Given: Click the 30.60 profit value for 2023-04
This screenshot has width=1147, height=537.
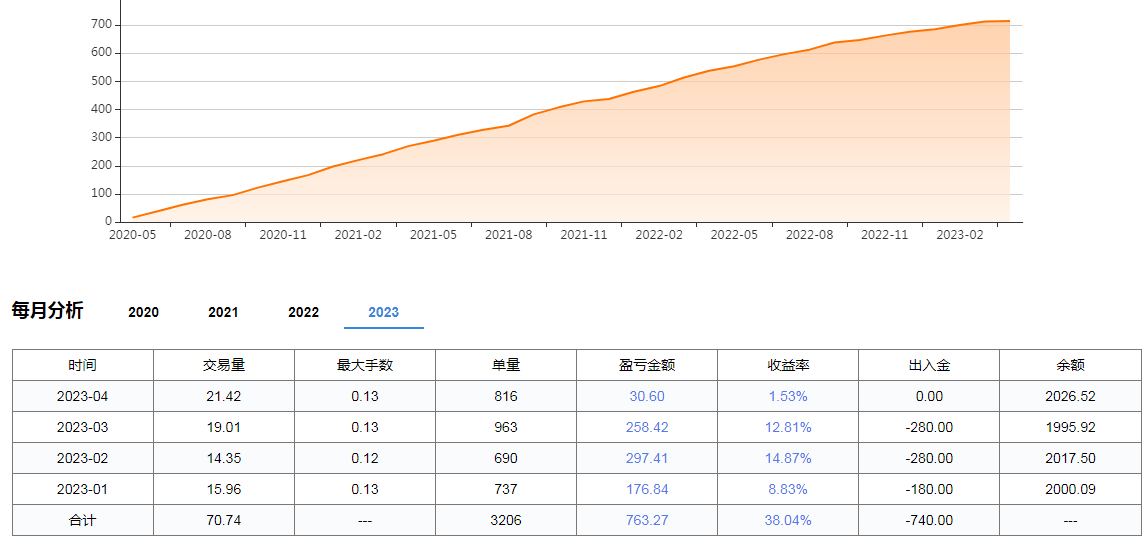Looking at the screenshot, I should click(647, 397).
